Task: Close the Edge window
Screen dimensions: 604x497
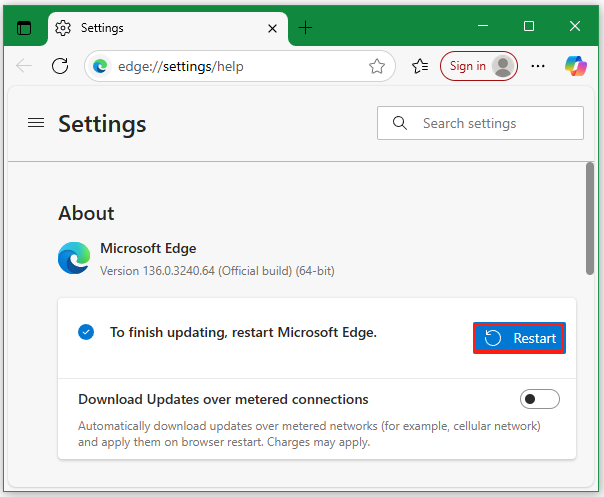Action: point(575,26)
